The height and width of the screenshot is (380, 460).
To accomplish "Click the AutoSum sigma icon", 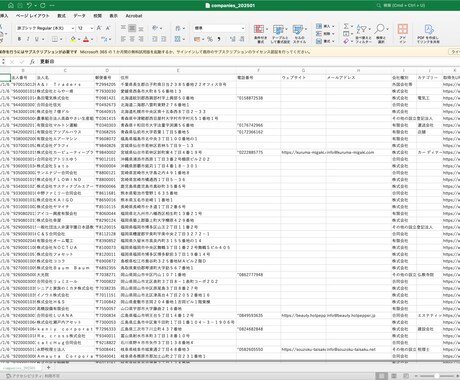I will 346,26.
